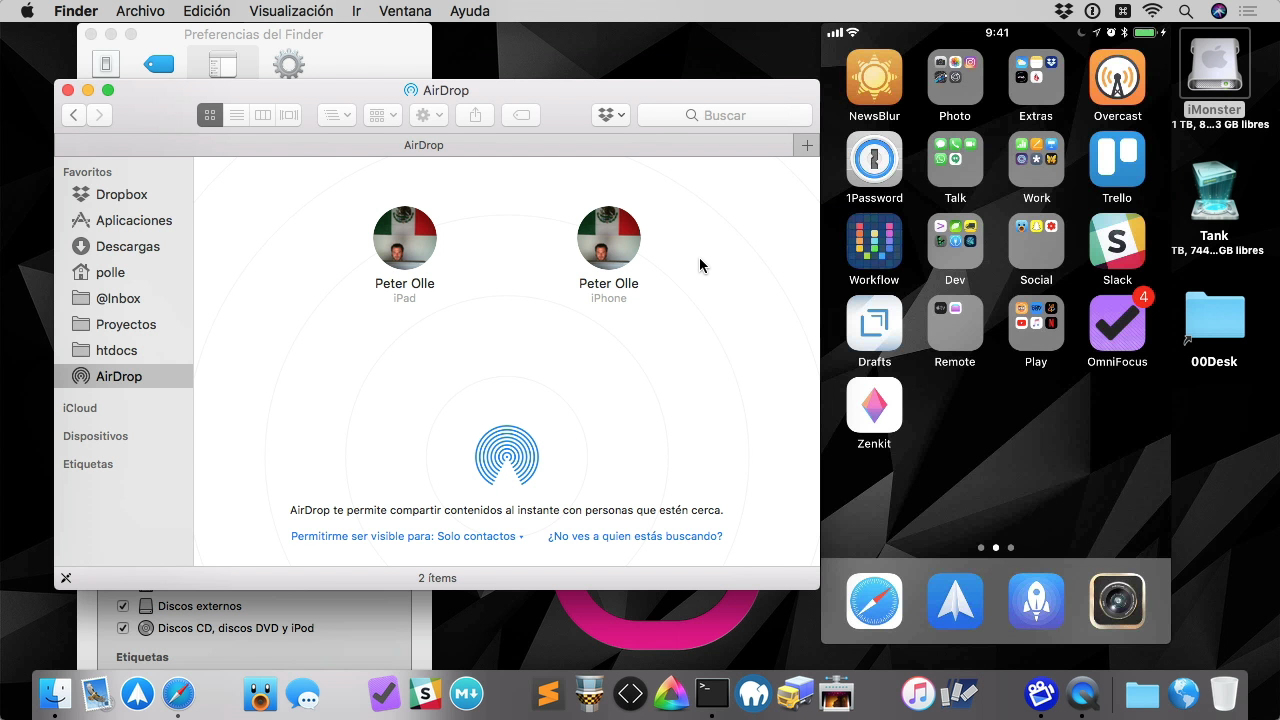
Task: Open iTunes from the Mac Dock
Action: (917, 693)
